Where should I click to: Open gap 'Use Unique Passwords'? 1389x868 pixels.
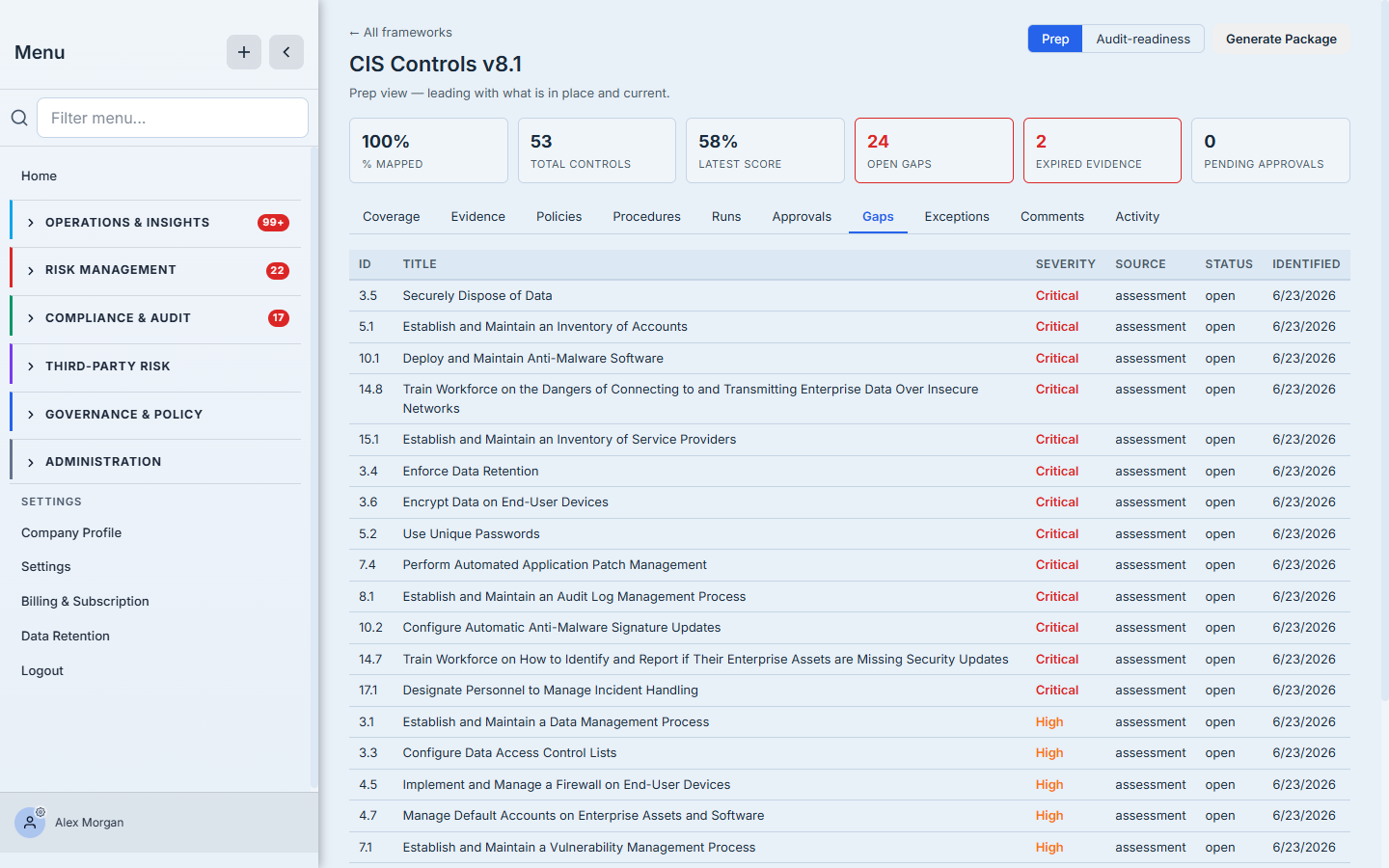[471, 534]
